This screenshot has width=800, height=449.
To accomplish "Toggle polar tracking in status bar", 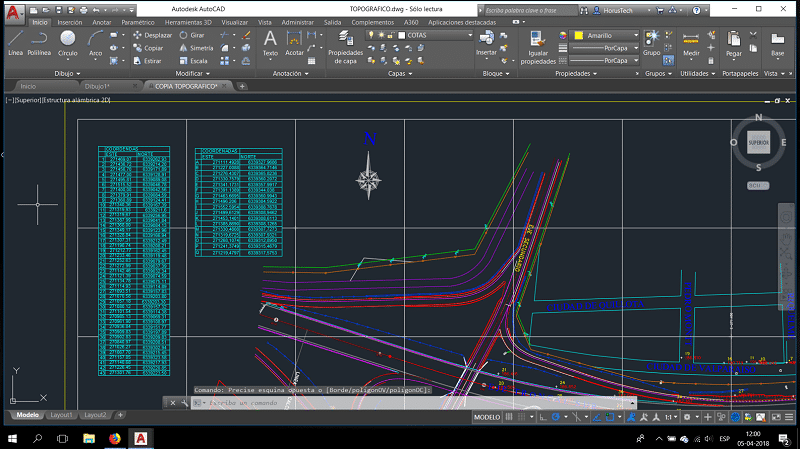I will 556,417.
